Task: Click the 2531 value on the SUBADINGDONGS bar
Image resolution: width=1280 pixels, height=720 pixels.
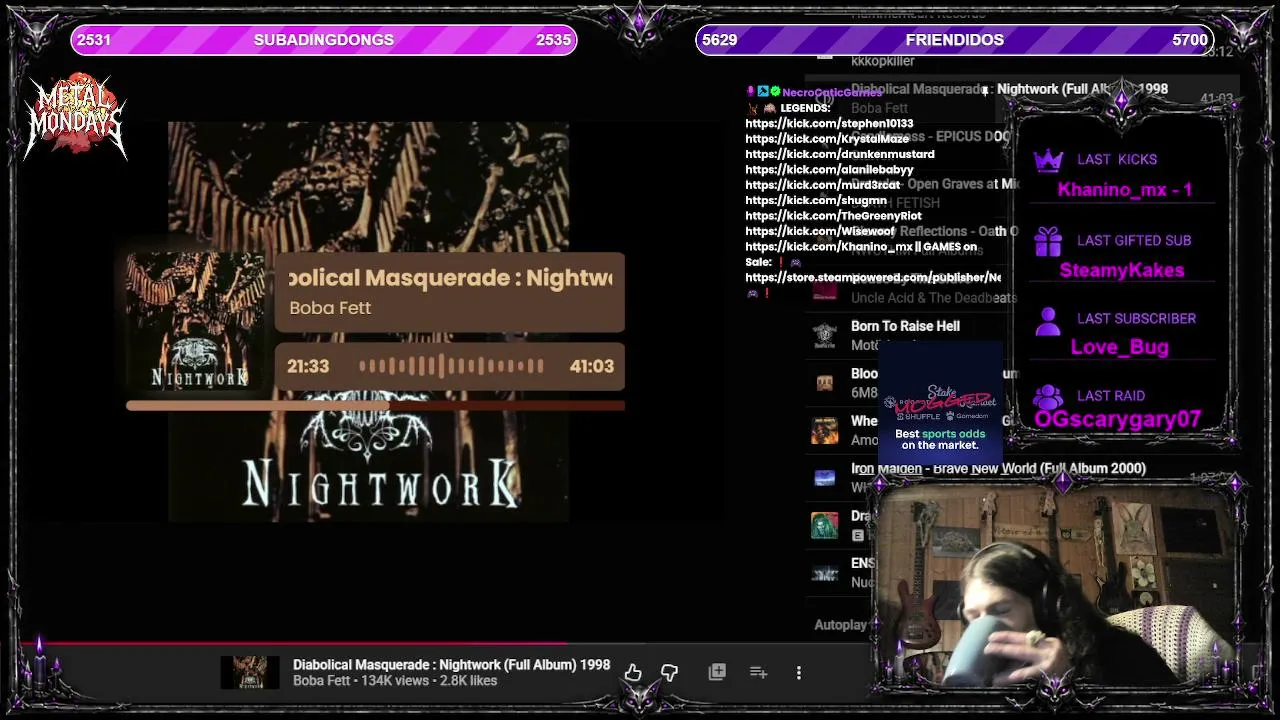Action: (94, 40)
